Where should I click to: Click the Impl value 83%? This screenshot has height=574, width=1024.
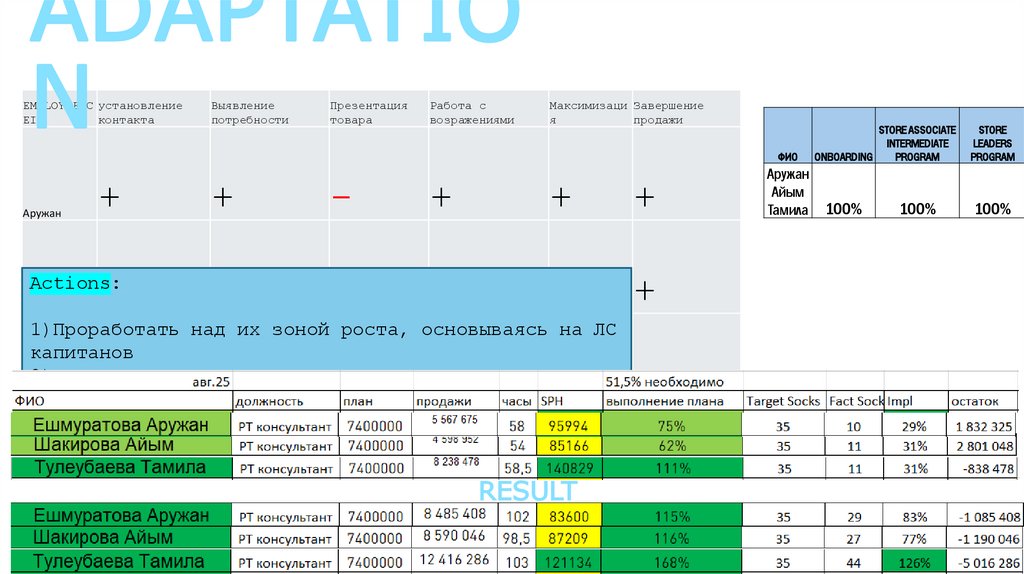914,517
